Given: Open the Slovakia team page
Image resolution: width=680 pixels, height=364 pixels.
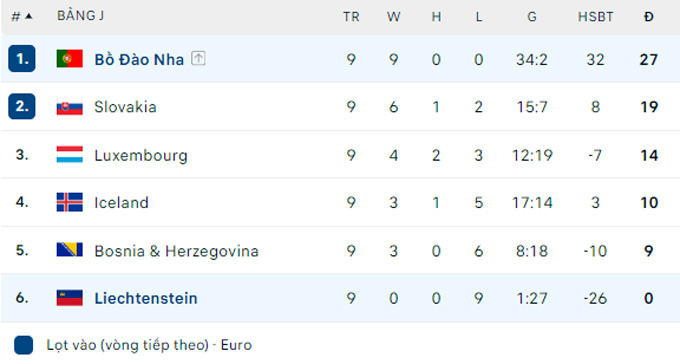Looking at the screenshot, I should [125, 107].
